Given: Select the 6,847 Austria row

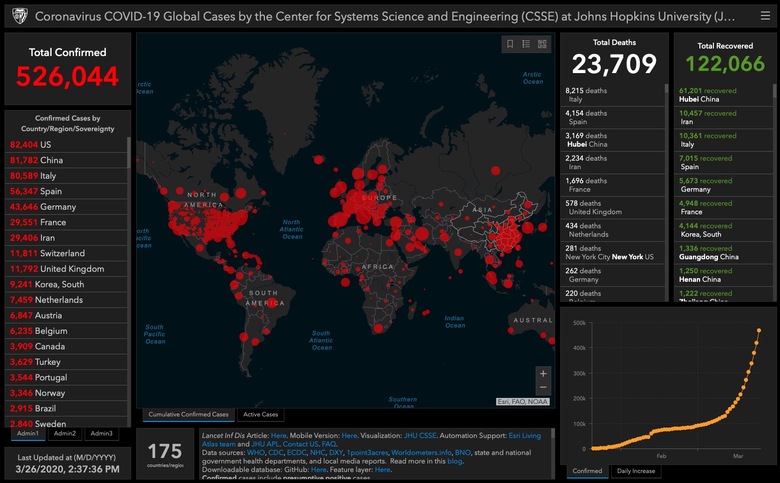Looking at the screenshot, I should (66, 315).
